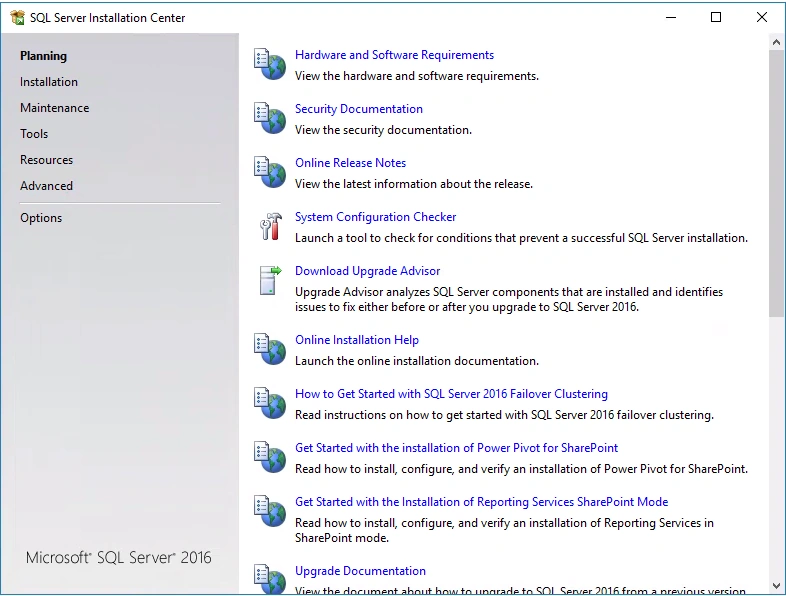Viewport: 786px width, 596px height.
Task: Click 'View the hardware and software requirements.' text
Action: pos(417,76)
